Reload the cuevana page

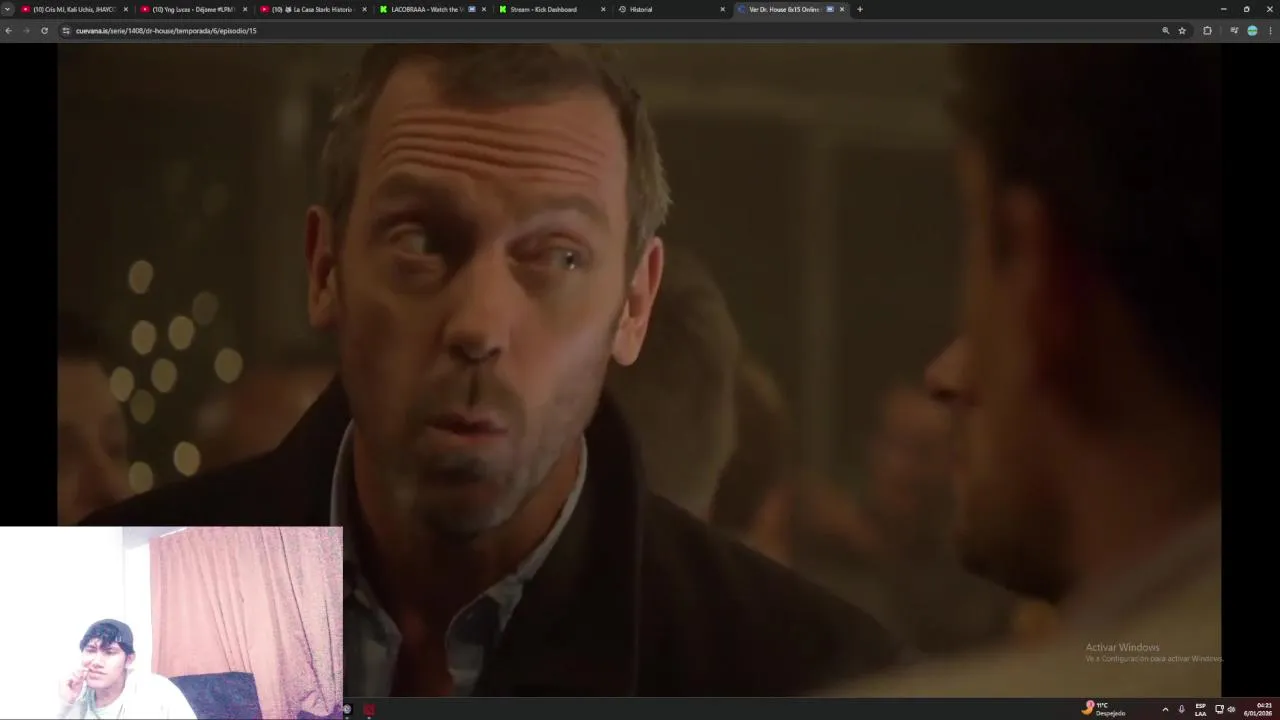(44, 31)
